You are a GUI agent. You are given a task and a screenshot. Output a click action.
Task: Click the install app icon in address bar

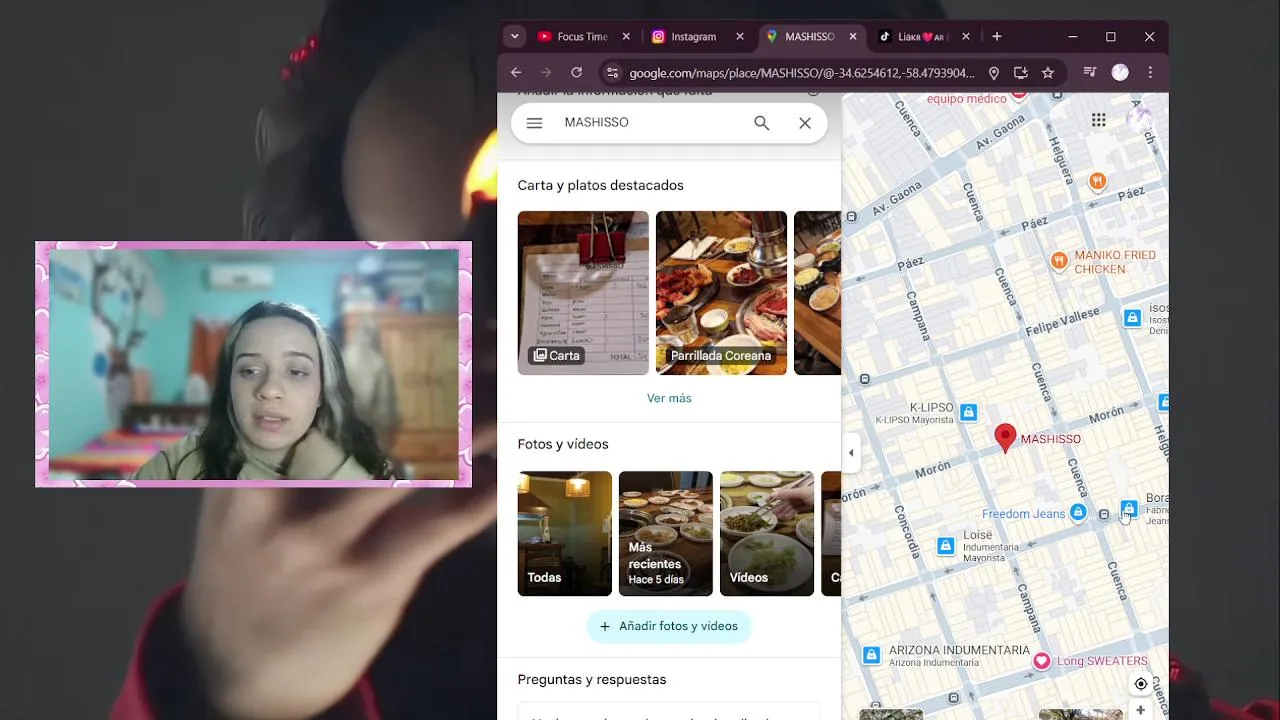point(1021,73)
